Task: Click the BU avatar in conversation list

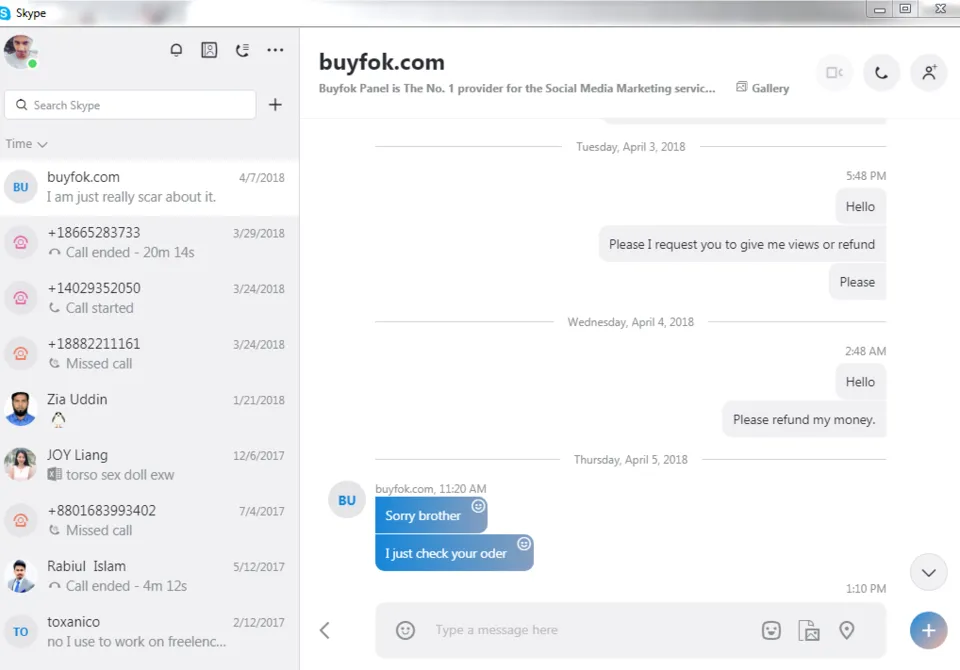Action: pos(21,187)
